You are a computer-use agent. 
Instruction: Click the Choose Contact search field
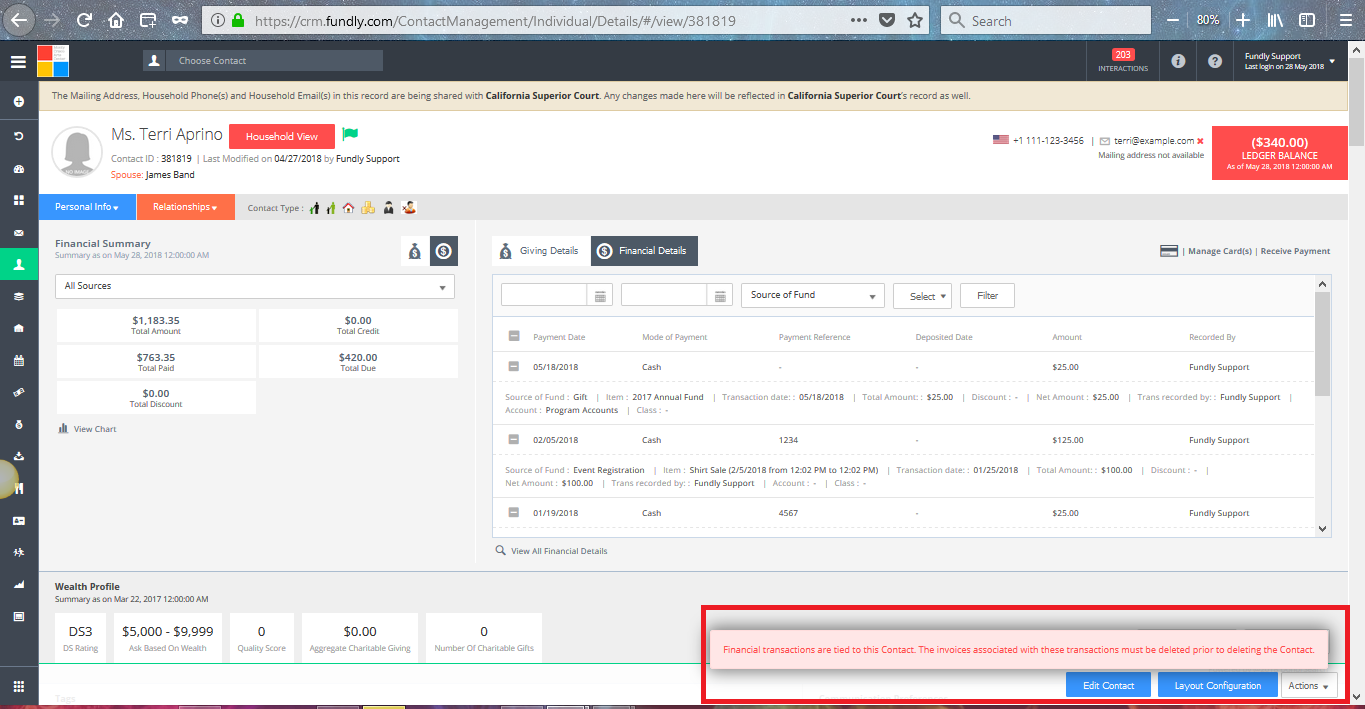click(x=274, y=61)
